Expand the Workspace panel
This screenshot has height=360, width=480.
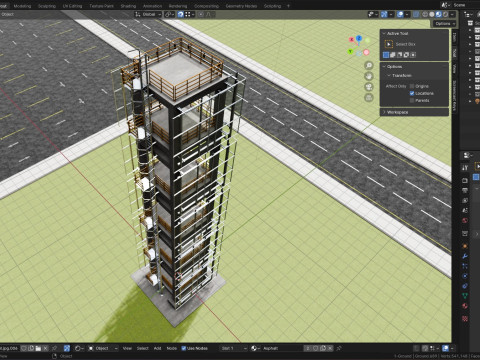tap(384, 112)
